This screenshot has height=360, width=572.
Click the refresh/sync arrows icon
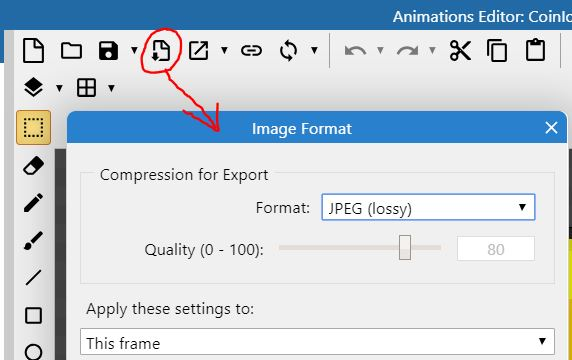[288, 50]
